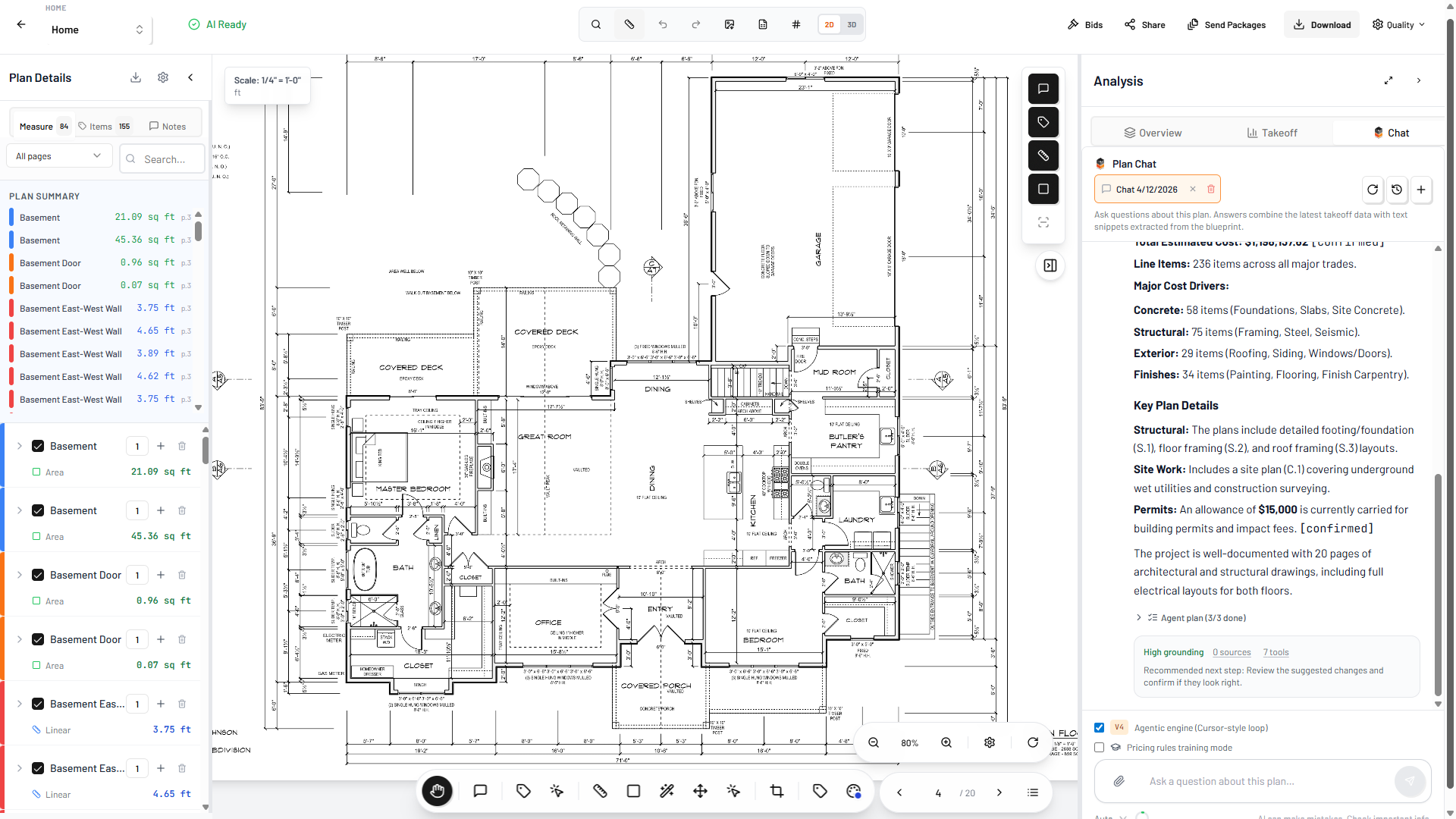
Task: Open the All pages dropdown
Action: pos(58,155)
